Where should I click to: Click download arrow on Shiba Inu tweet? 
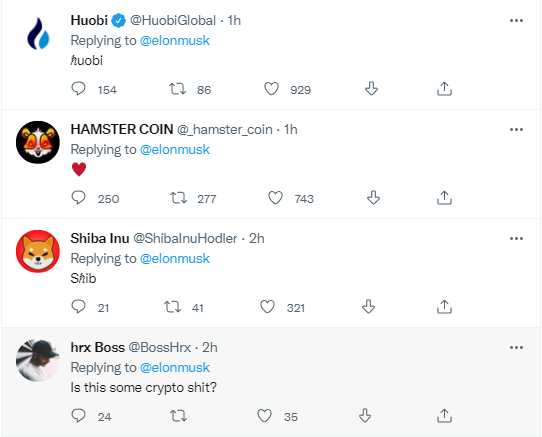tap(368, 307)
